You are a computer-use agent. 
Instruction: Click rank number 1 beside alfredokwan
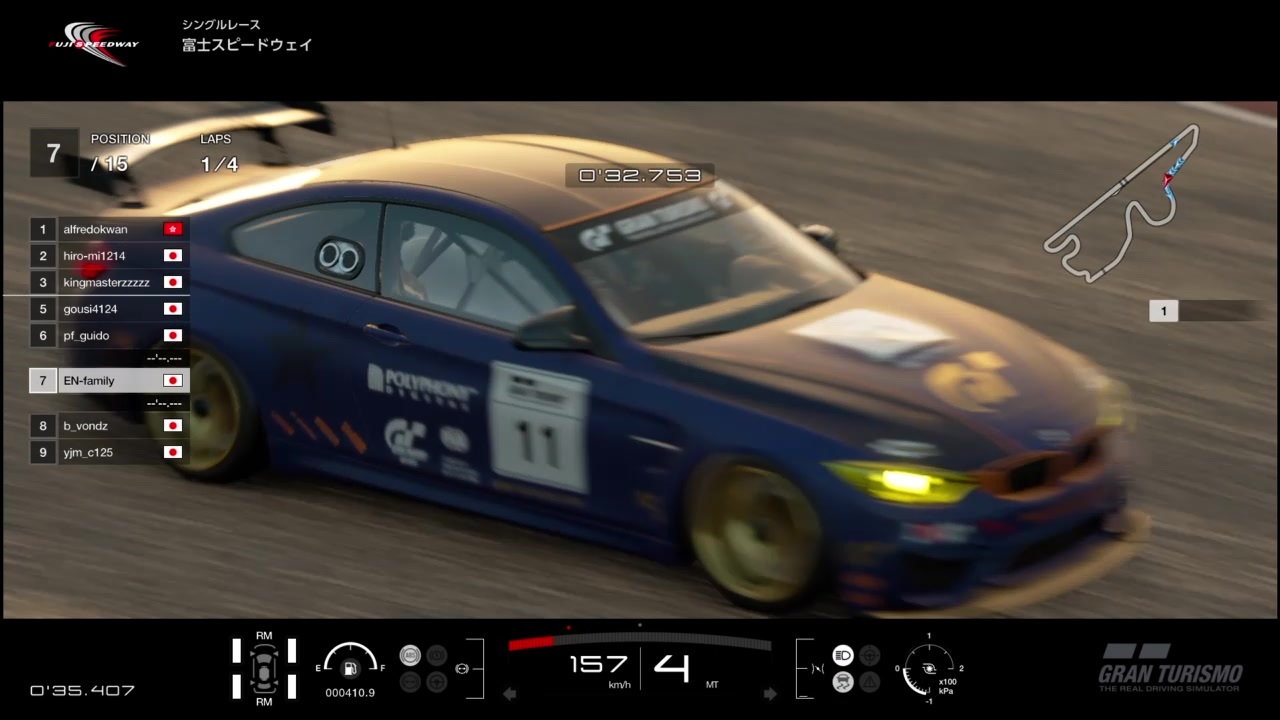(x=43, y=229)
